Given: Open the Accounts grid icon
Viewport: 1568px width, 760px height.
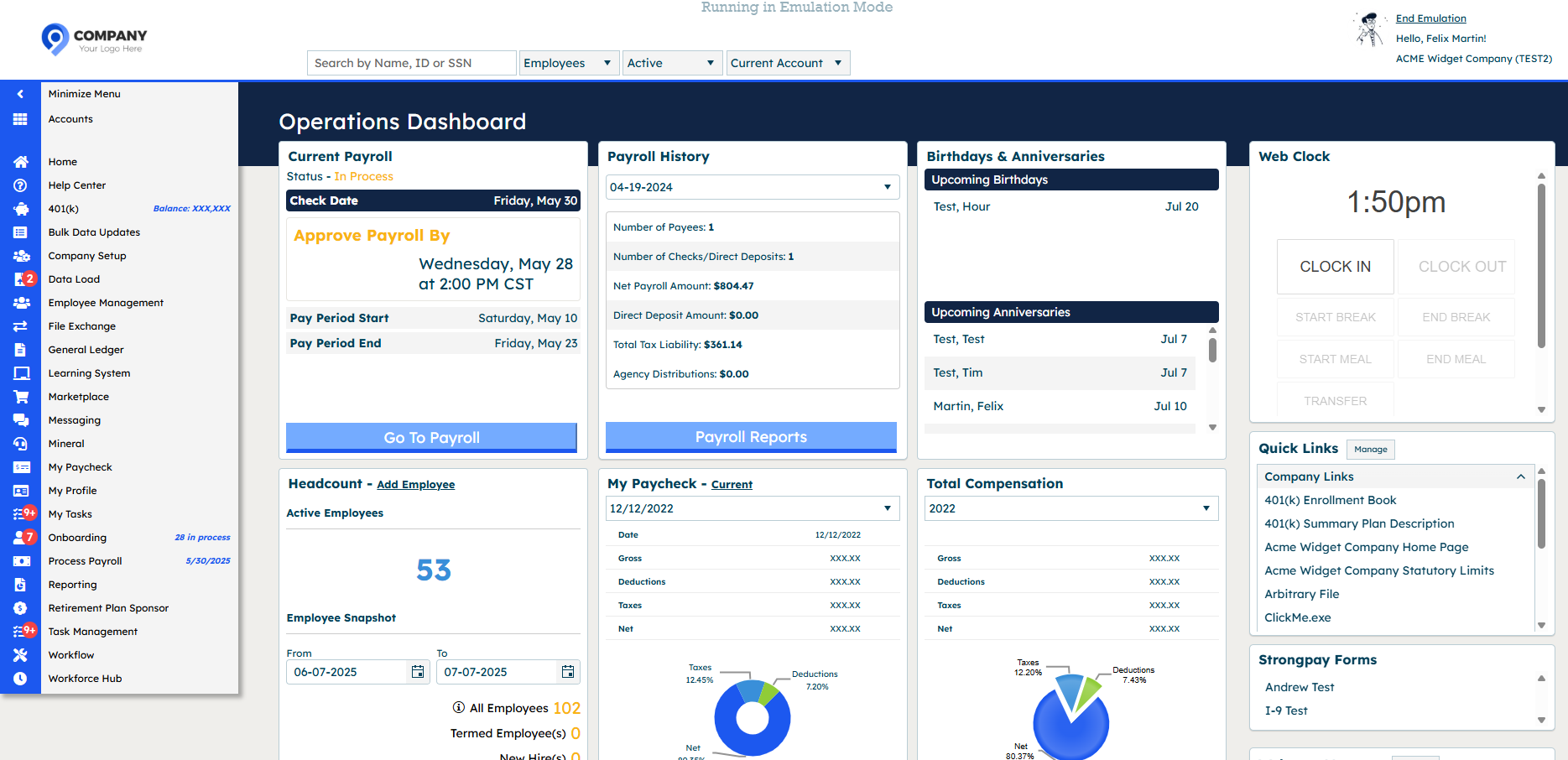Looking at the screenshot, I should 20,119.
